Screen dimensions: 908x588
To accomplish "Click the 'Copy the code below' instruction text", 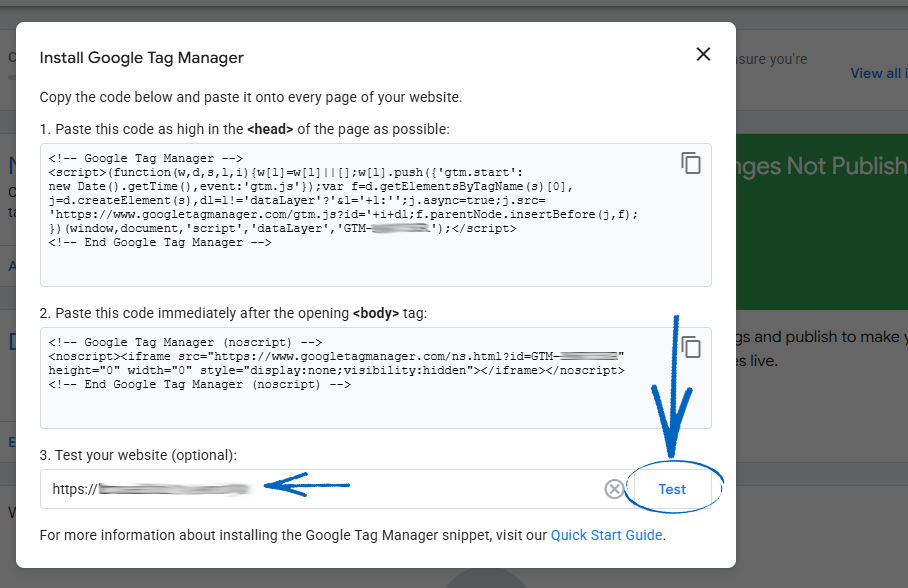I will pos(251,97).
